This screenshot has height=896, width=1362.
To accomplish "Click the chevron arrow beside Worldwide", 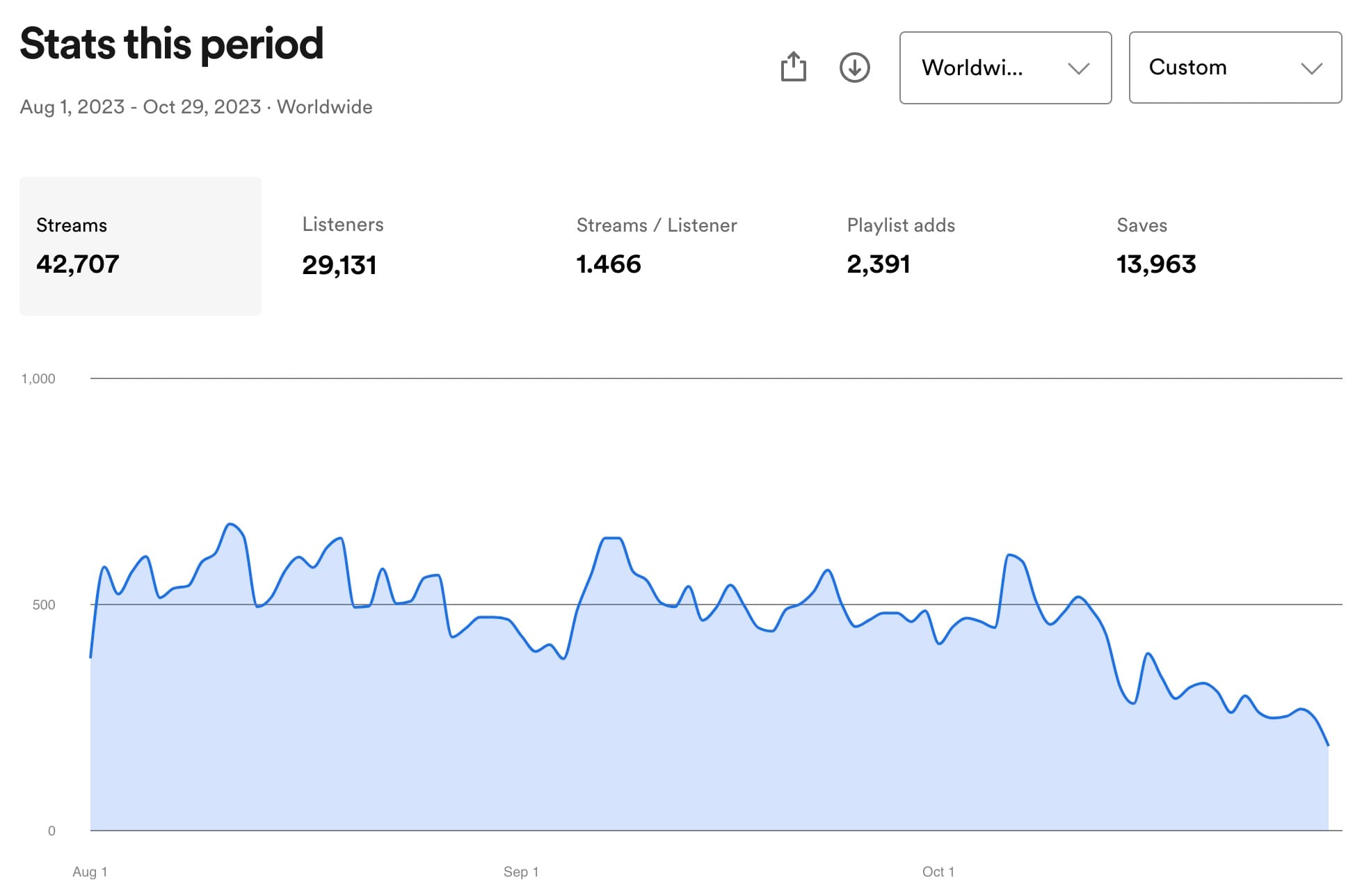I will click(1078, 68).
